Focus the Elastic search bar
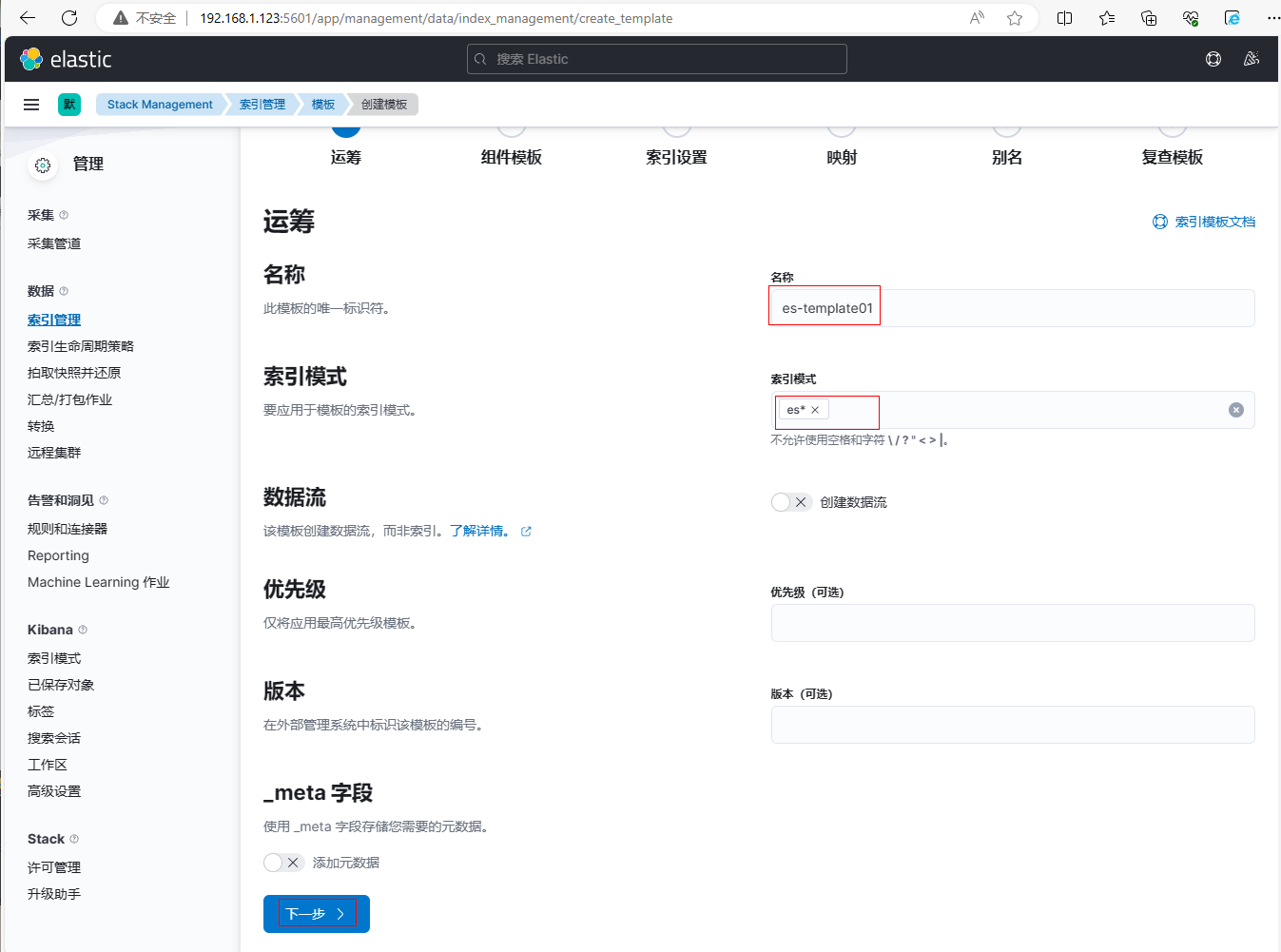Image resolution: width=1281 pixels, height=952 pixels. pos(656,59)
